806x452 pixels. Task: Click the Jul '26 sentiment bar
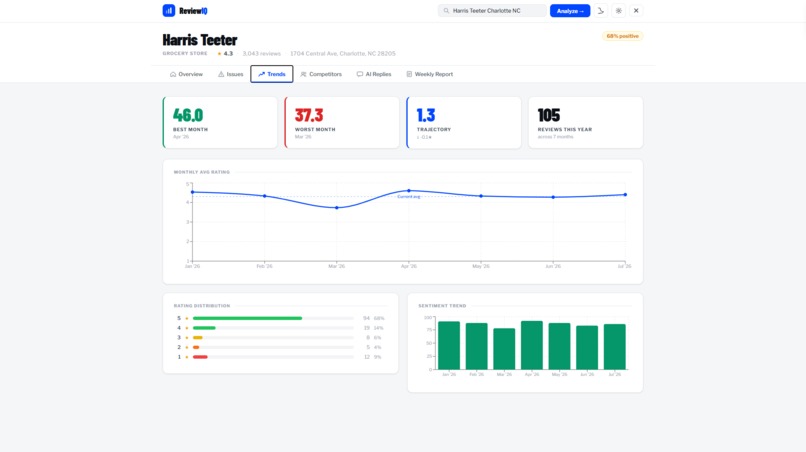point(615,347)
